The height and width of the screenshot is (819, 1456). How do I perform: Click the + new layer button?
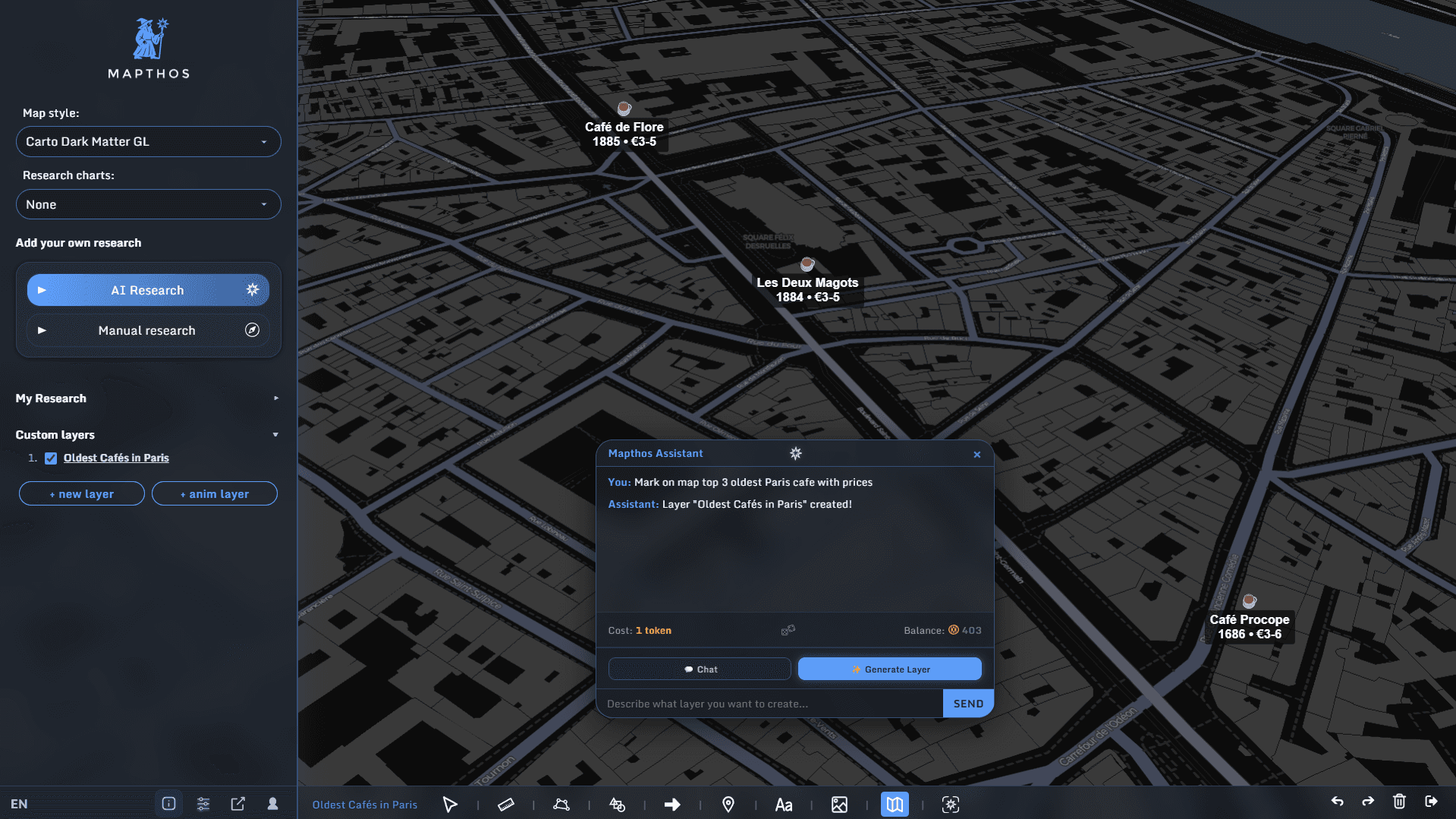[82, 494]
